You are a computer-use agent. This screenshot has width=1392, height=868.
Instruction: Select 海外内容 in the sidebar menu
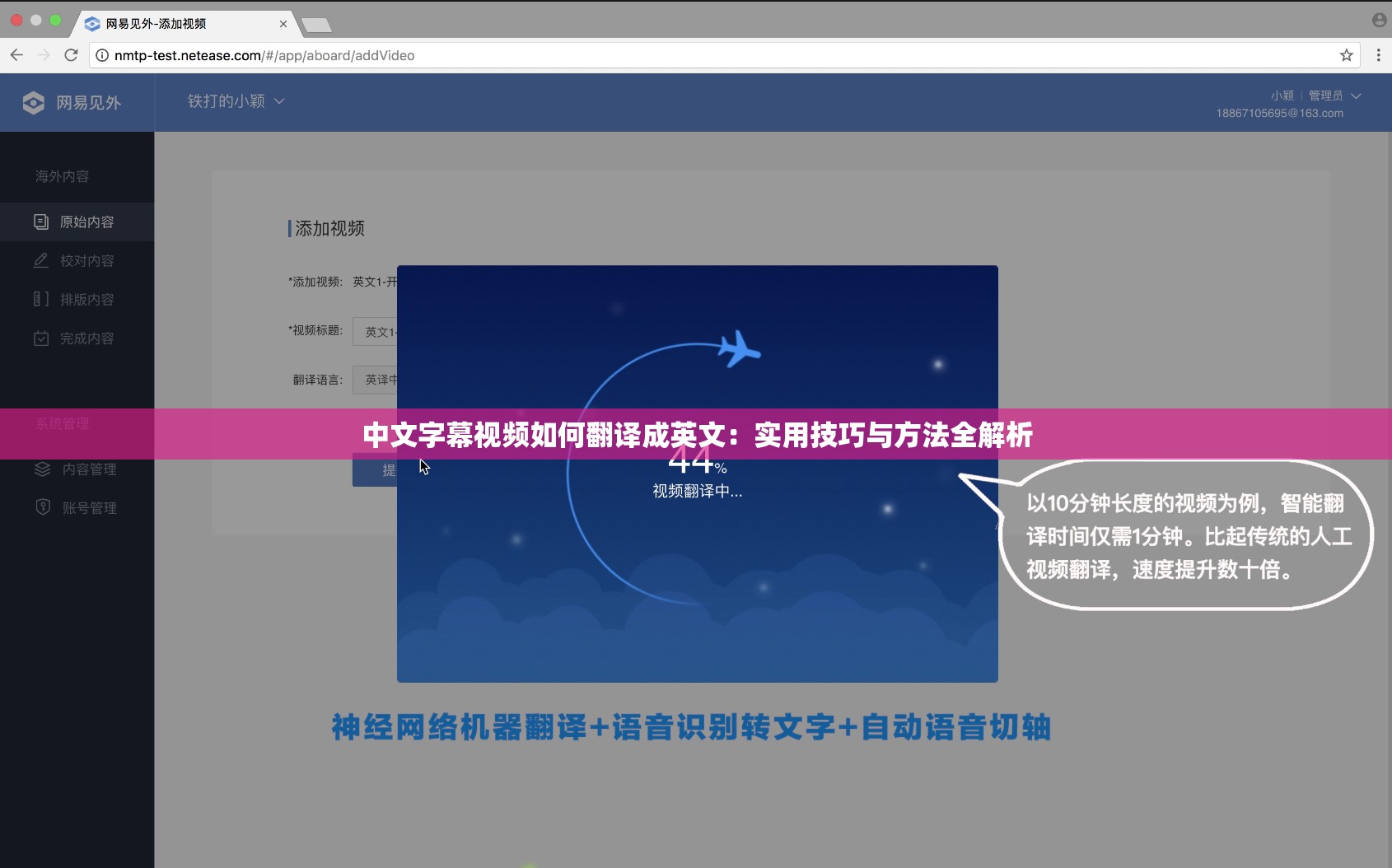[61, 176]
